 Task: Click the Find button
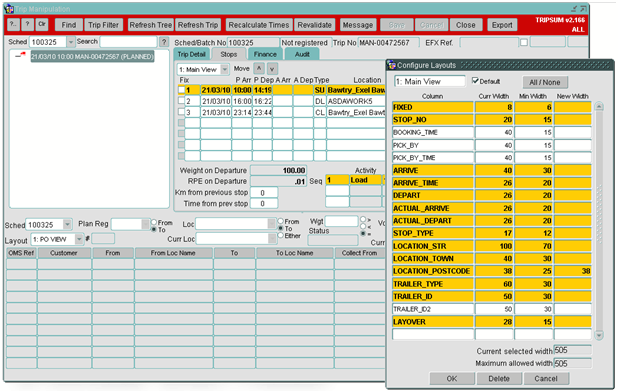(69, 25)
